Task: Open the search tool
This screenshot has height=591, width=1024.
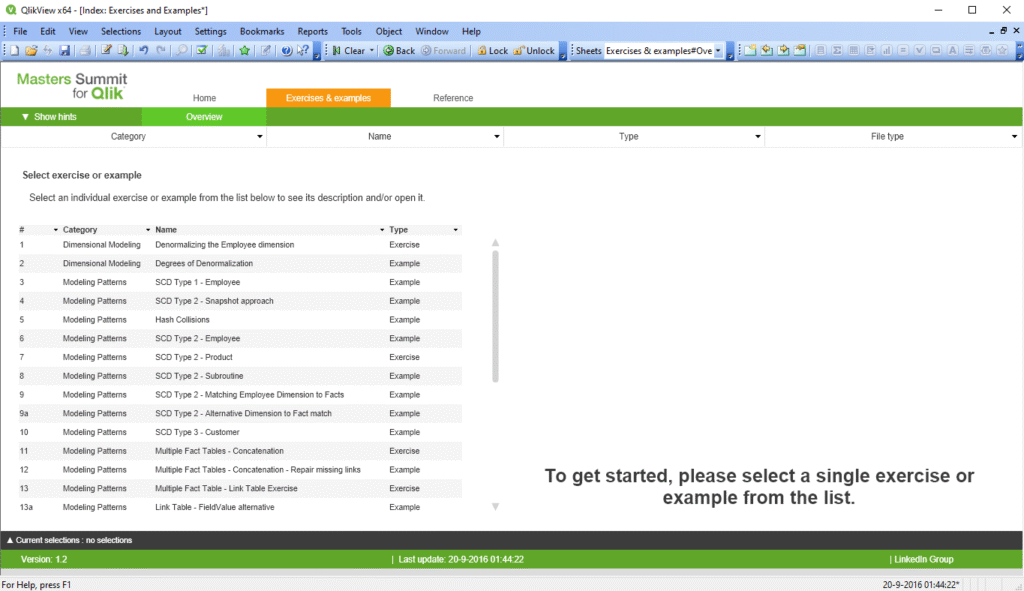Action: click(x=183, y=50)
